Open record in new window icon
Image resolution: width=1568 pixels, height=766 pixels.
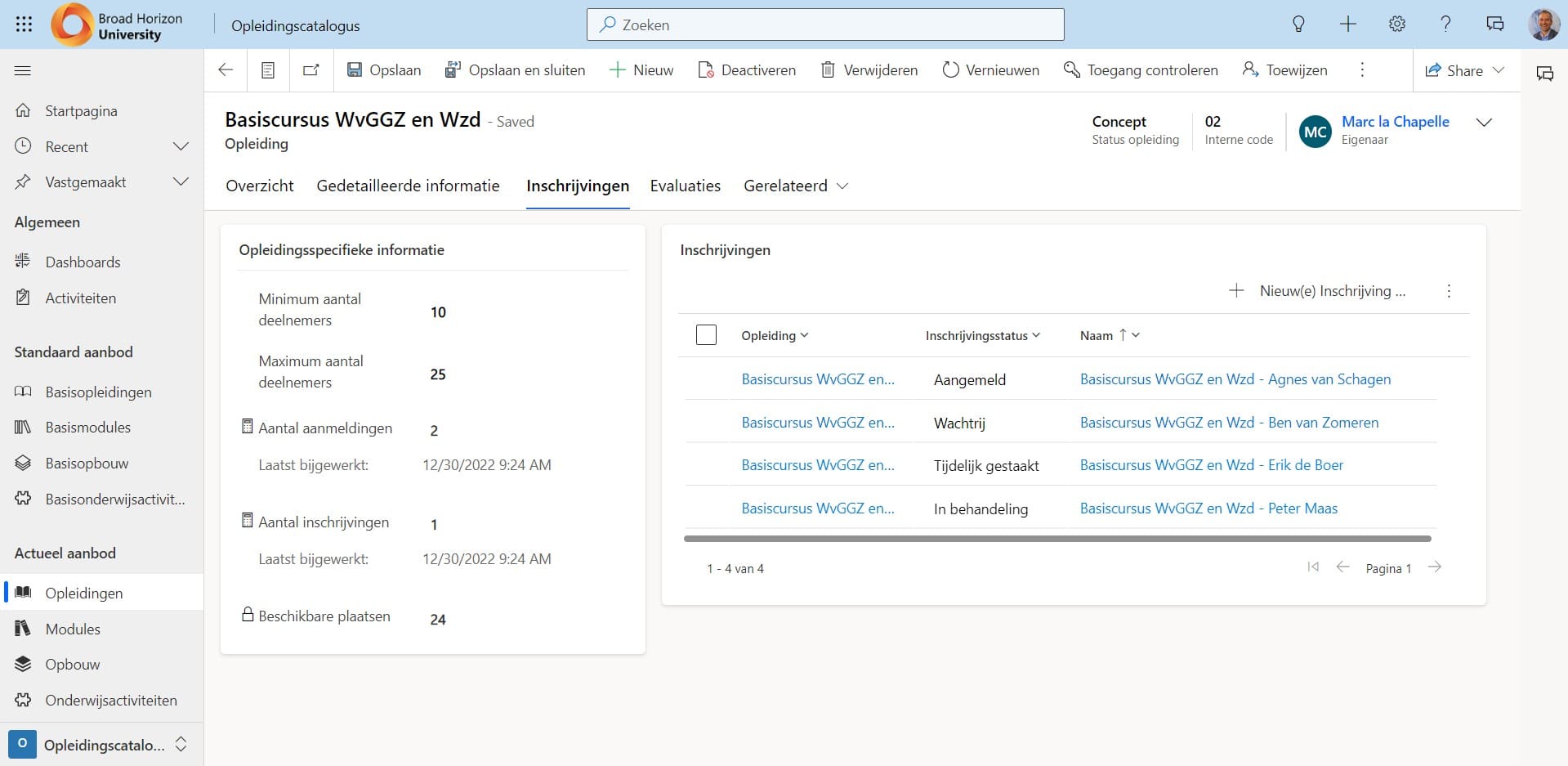[x=311, y=70]
